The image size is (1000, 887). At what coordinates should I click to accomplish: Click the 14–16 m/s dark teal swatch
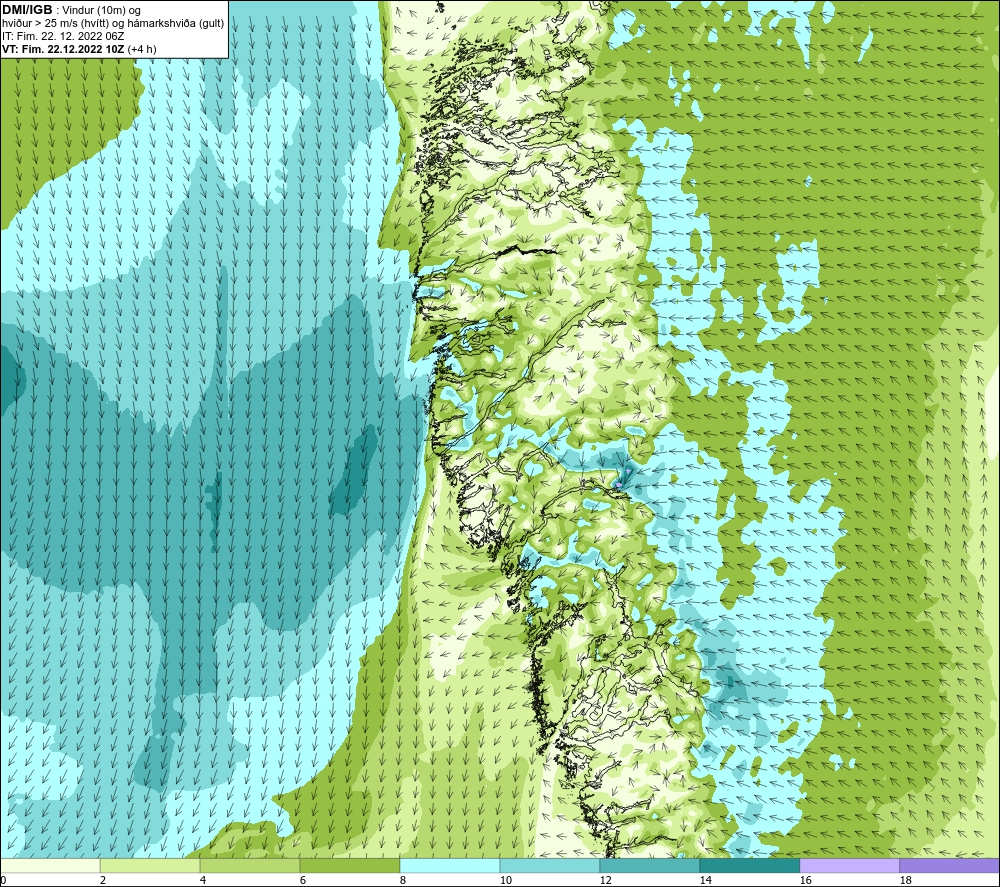point(749,865)
